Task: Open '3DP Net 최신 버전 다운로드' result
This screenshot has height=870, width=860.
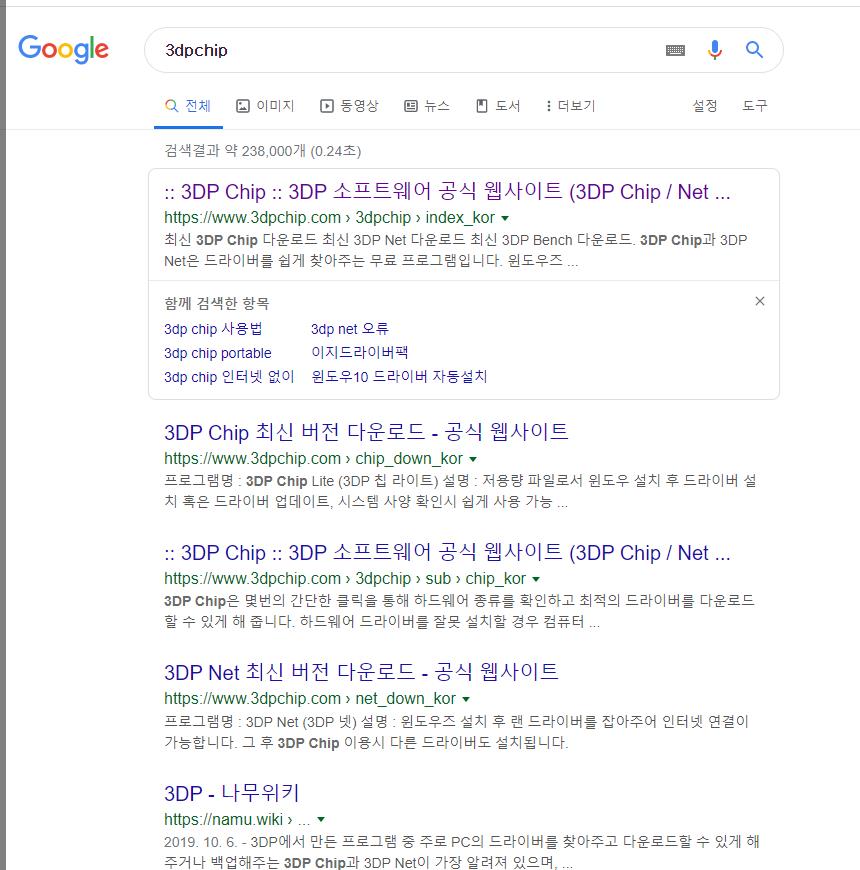Action: [x=361, y=672]
